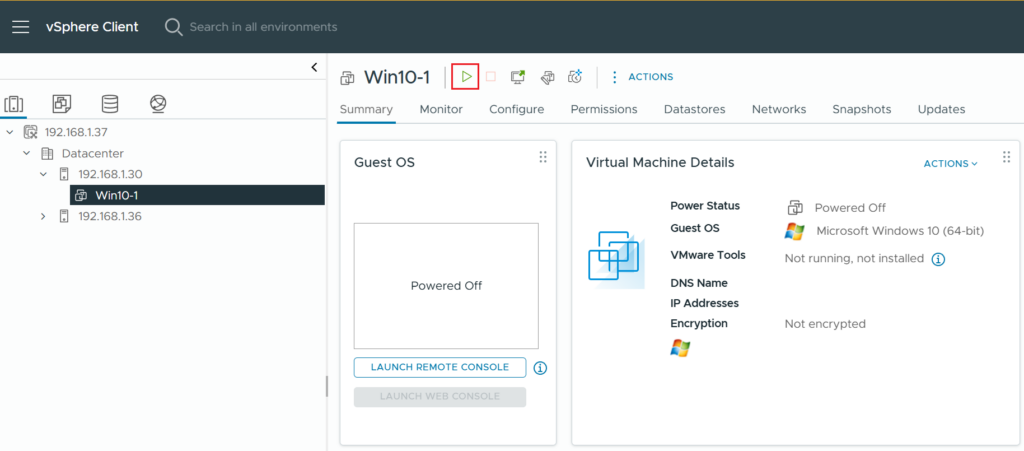Open the Datastores tab
This screenshot has height=451, width=1024.
tap(694, 110)
